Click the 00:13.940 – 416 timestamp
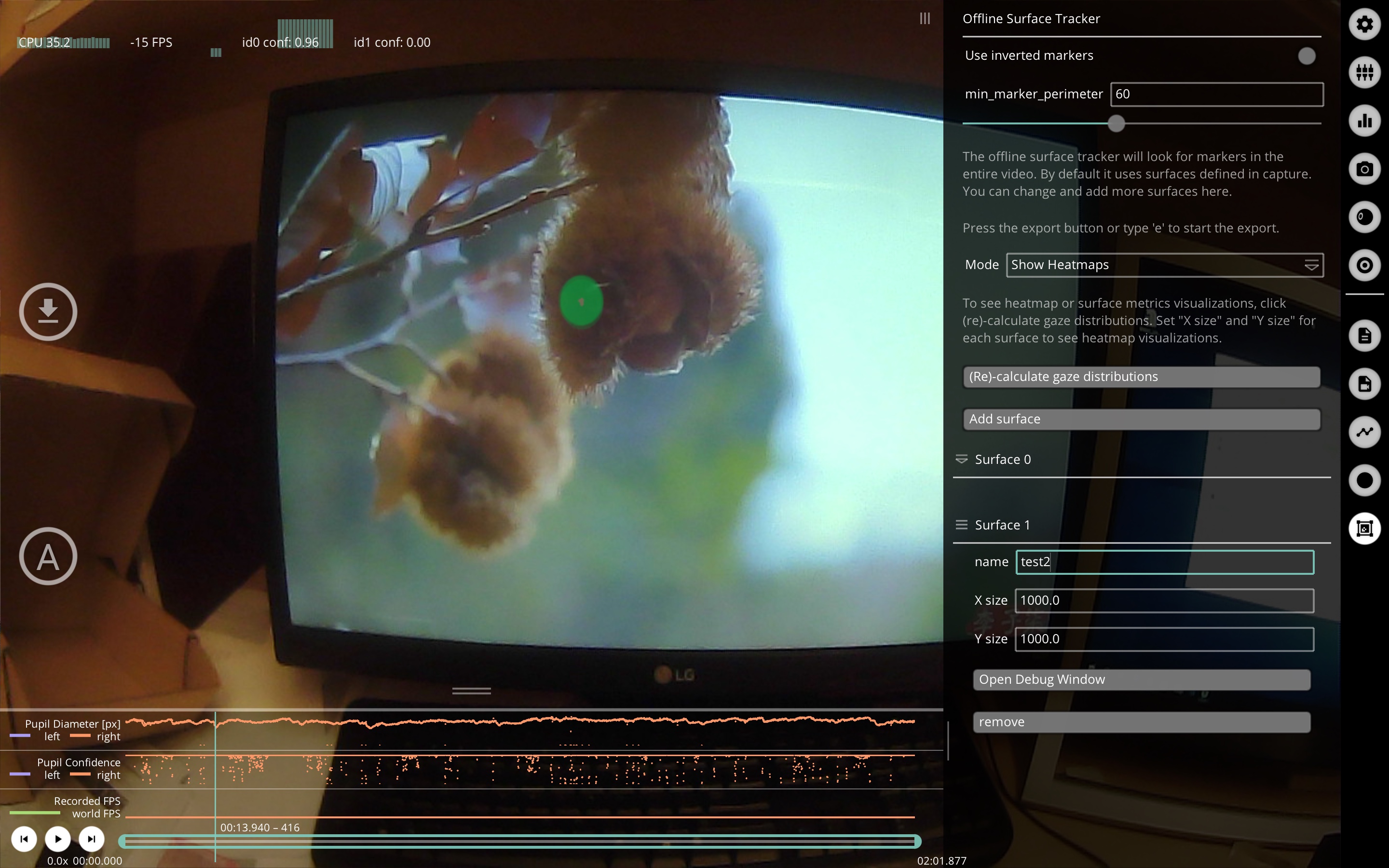Image resolution: width=1389 pixels, height=868 pixels. [x=260, y=827]
